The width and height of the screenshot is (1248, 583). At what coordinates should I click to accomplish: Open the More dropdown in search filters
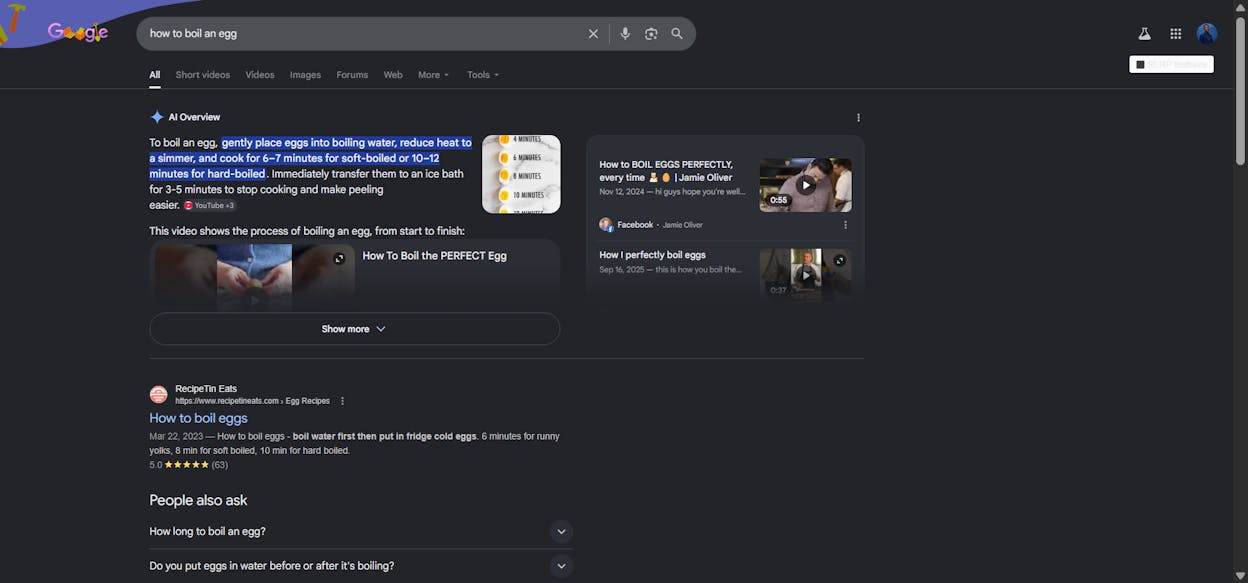pyautogui.click(x=434, y=75)
